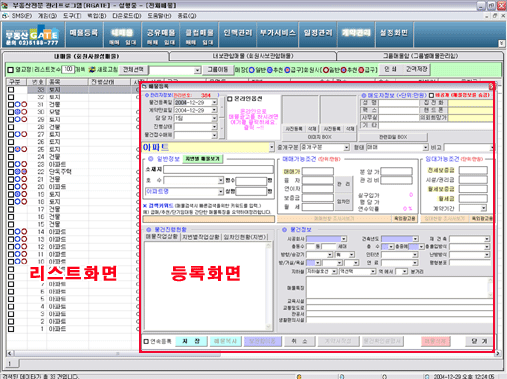507x379 pixels.
Task: Click the list count field showing 100
Action: [68, 69]
